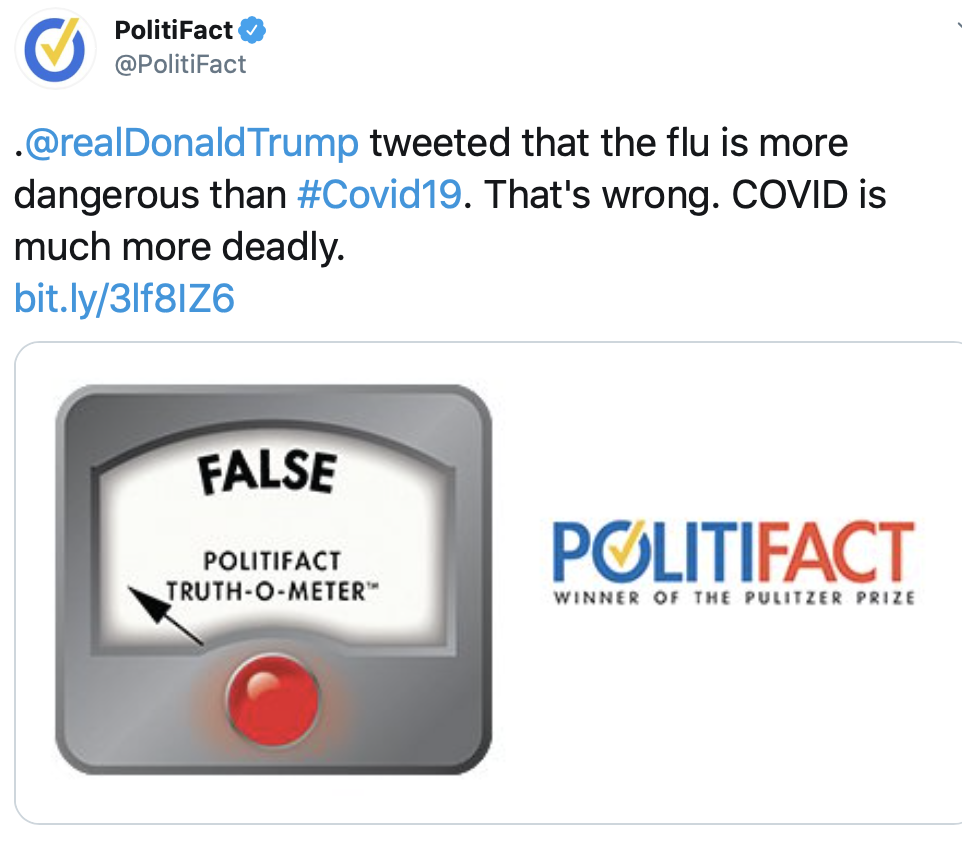Open the @PolitiFact handle link

pyautogui.click(x=181, y=64)
